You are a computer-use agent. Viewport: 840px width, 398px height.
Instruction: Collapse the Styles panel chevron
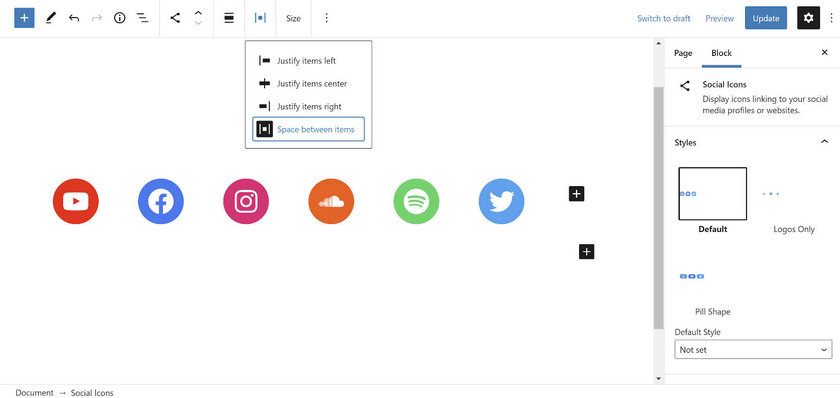[824, 142]
